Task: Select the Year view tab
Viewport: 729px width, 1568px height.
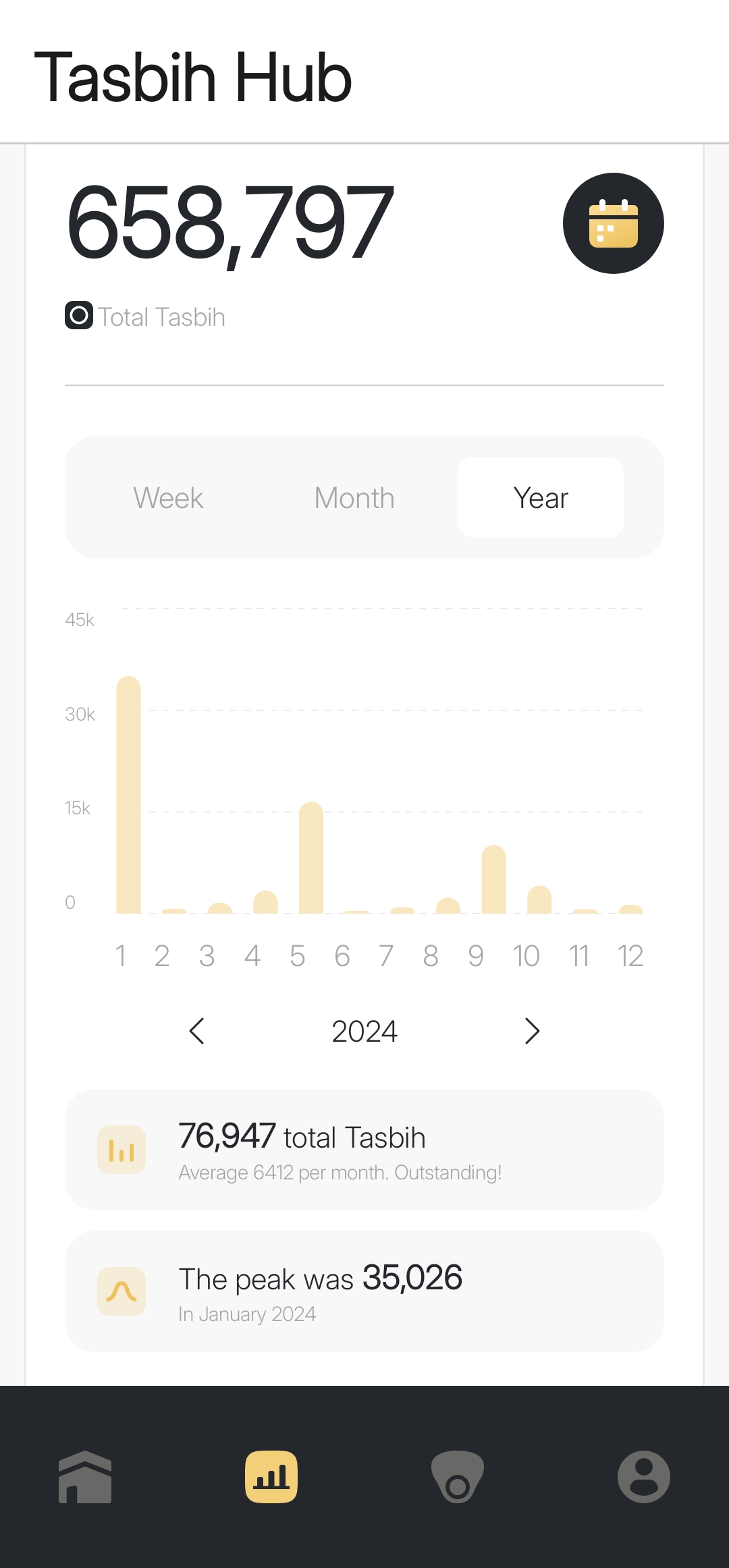Action: click(541, 498)
